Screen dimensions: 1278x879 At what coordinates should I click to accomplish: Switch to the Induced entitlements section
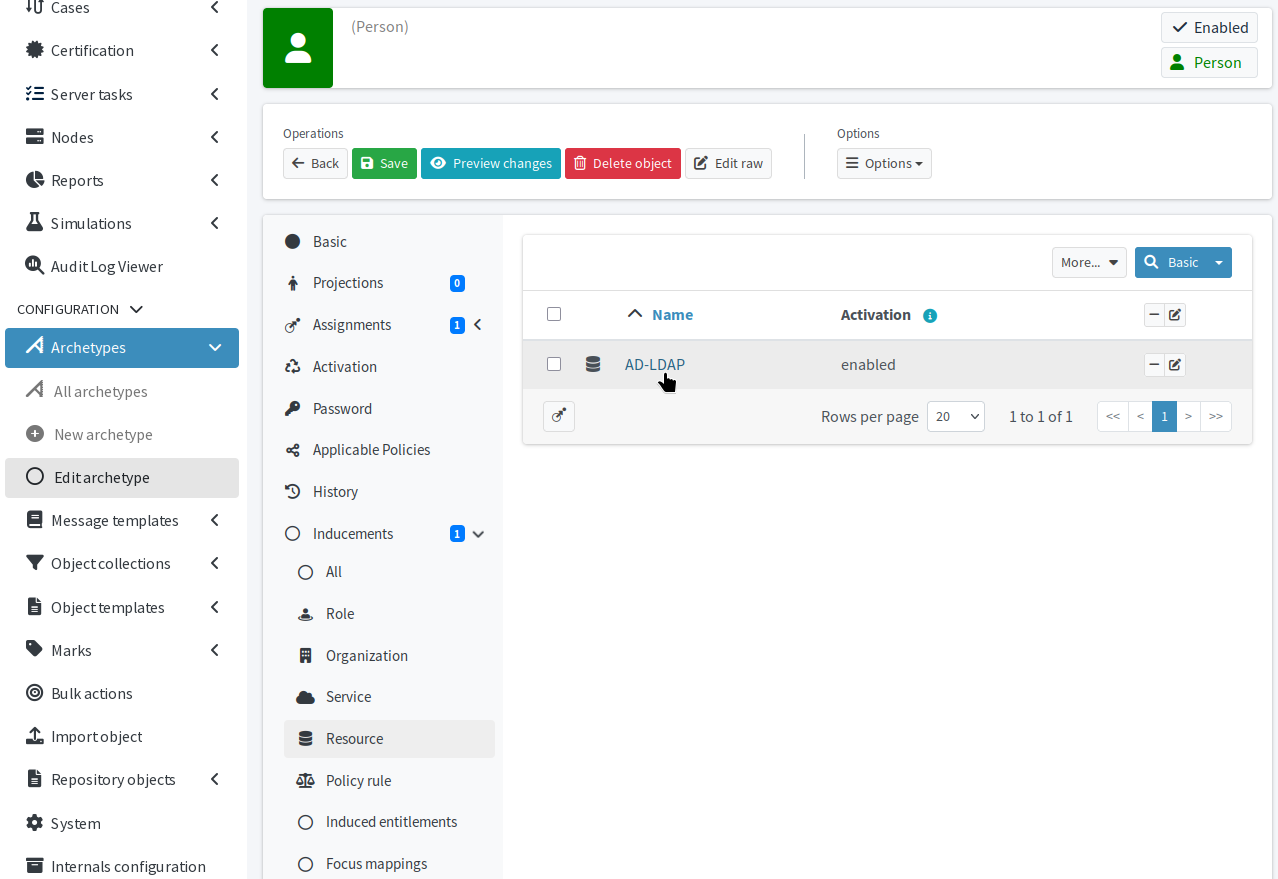coord(390,821)
